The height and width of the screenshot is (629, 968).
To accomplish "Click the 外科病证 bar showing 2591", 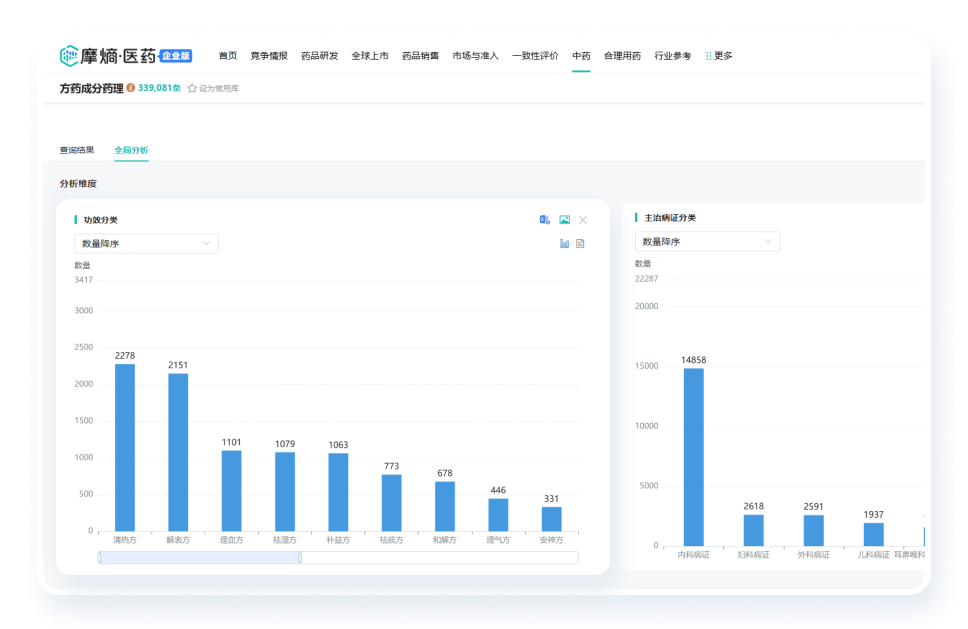I will (x=813, y=530).
